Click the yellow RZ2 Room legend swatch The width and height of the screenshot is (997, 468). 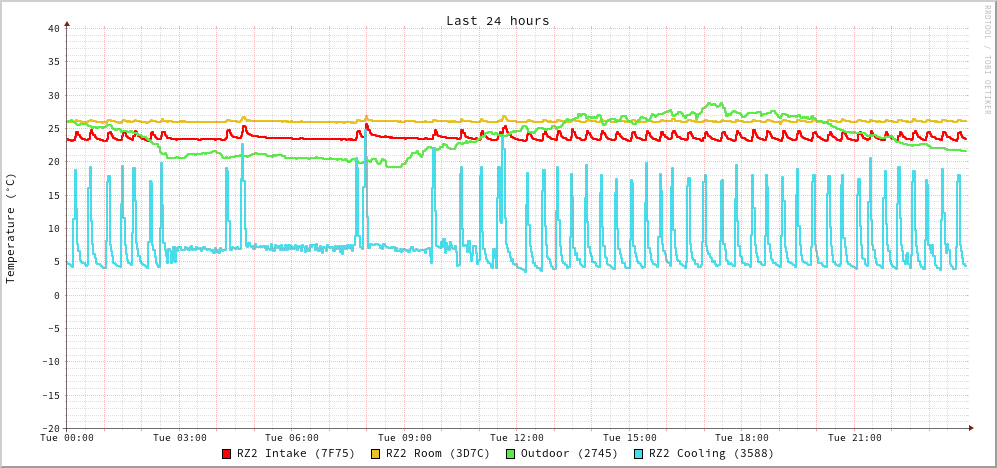point(375,454)
